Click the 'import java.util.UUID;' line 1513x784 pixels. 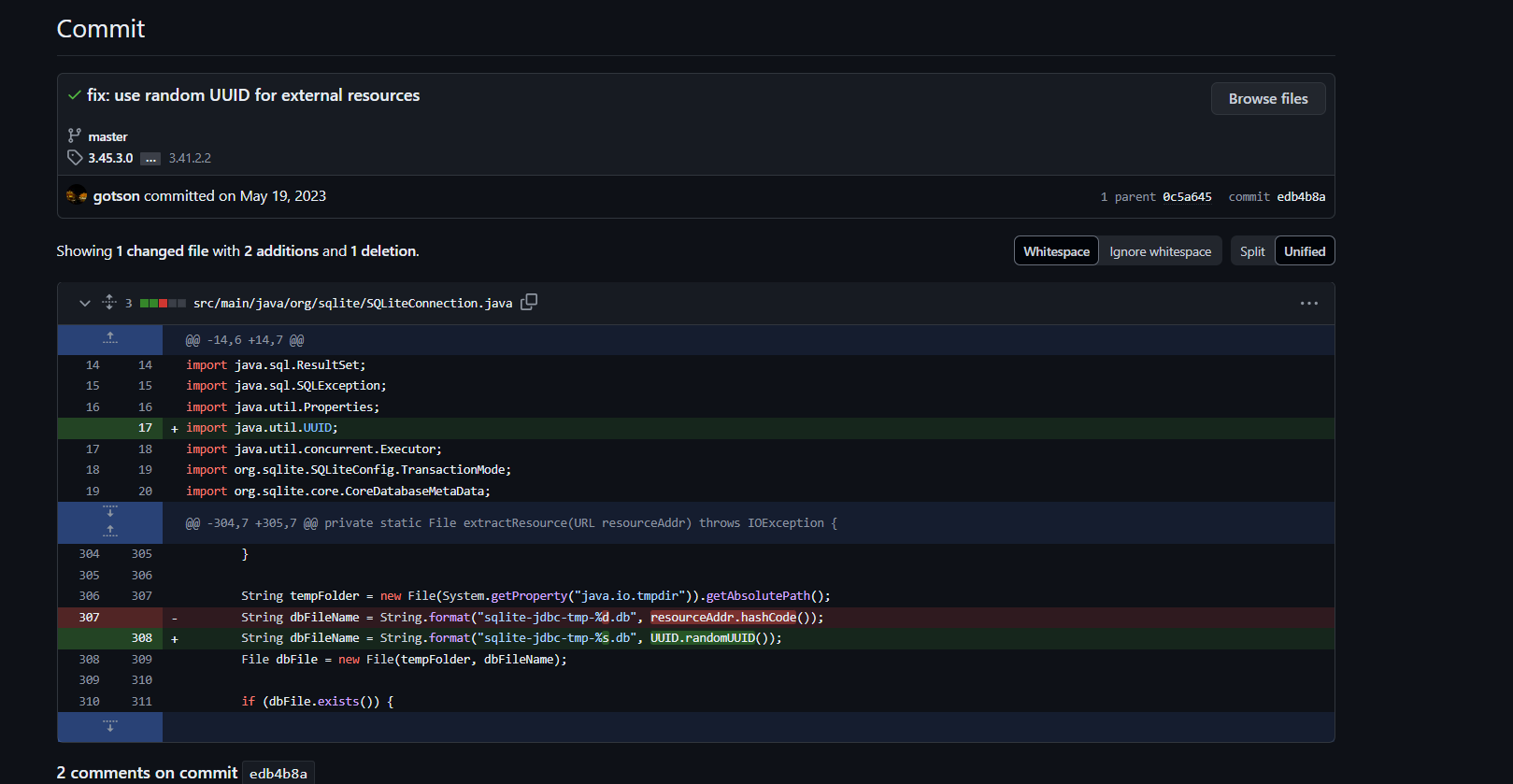click(x=262, y=428)
